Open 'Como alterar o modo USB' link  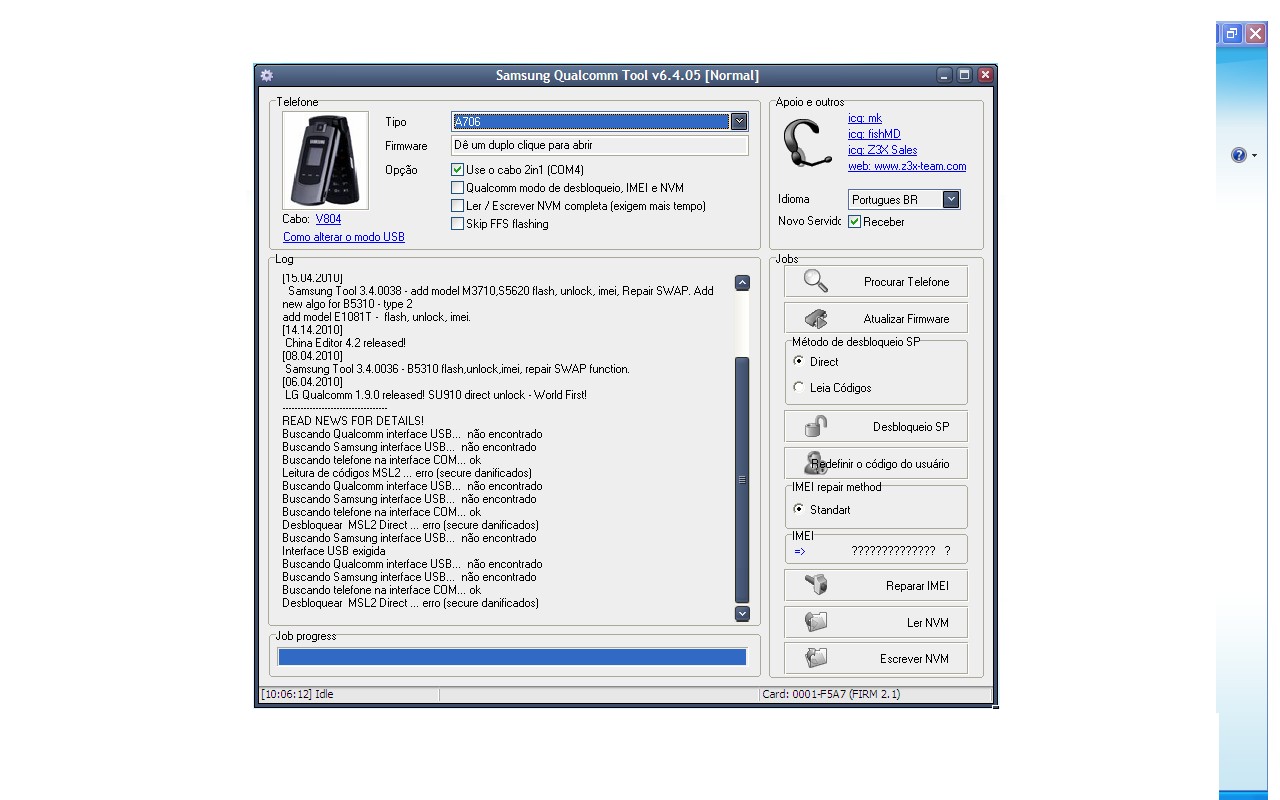pos(344,237)
